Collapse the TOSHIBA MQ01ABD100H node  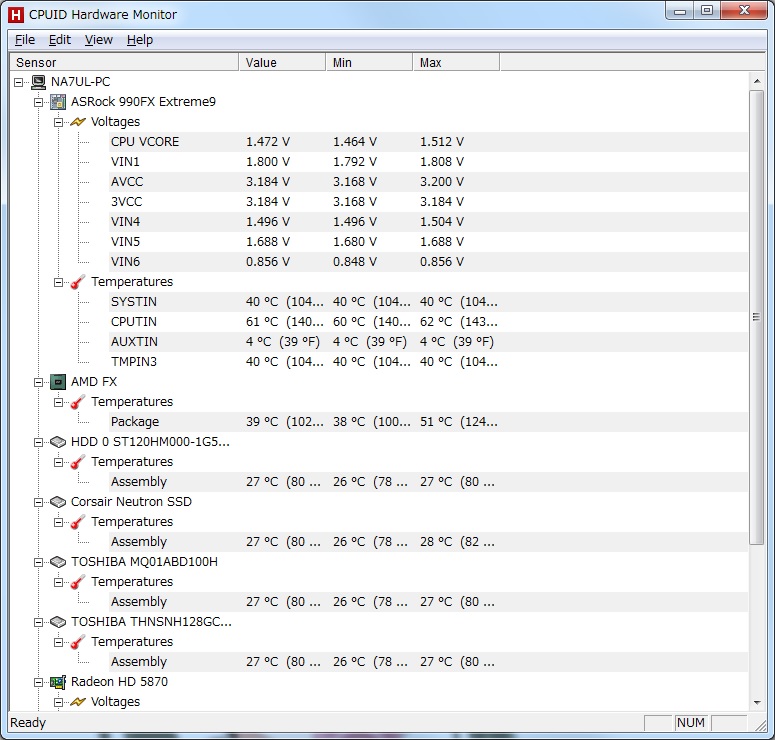pos(39,563)
